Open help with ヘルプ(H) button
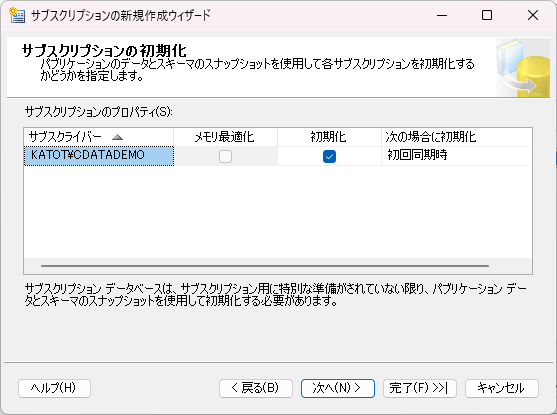The height and width of the screenshot is (415, 557). coord(54,388)
